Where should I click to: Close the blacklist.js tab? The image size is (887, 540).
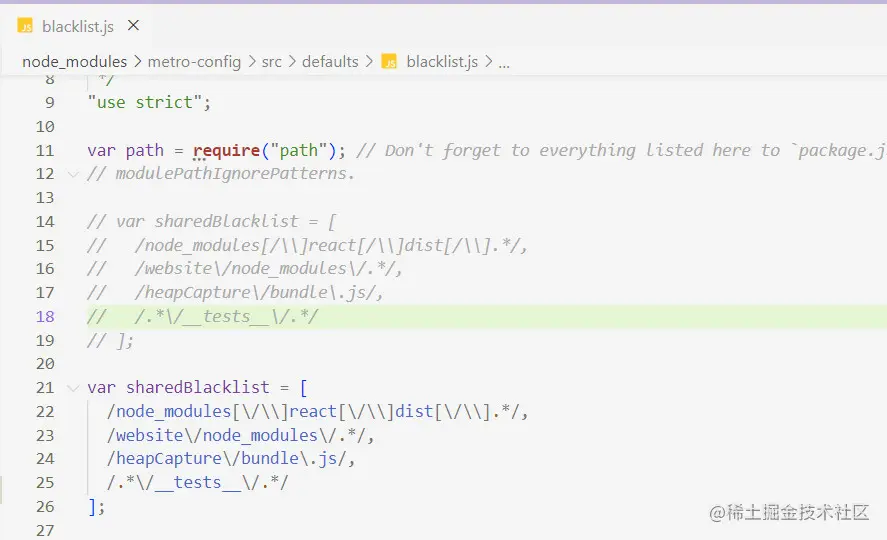click(134, 25)
